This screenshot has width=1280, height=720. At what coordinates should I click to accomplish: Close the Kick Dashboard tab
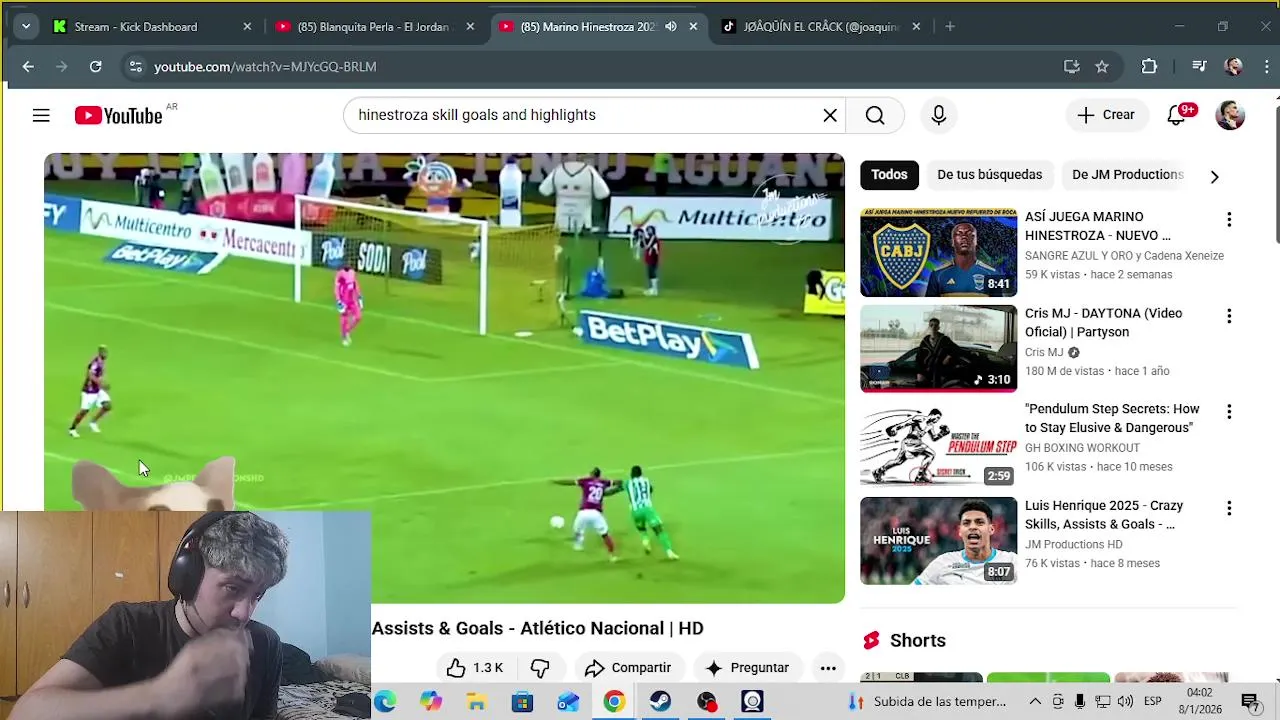247,27
